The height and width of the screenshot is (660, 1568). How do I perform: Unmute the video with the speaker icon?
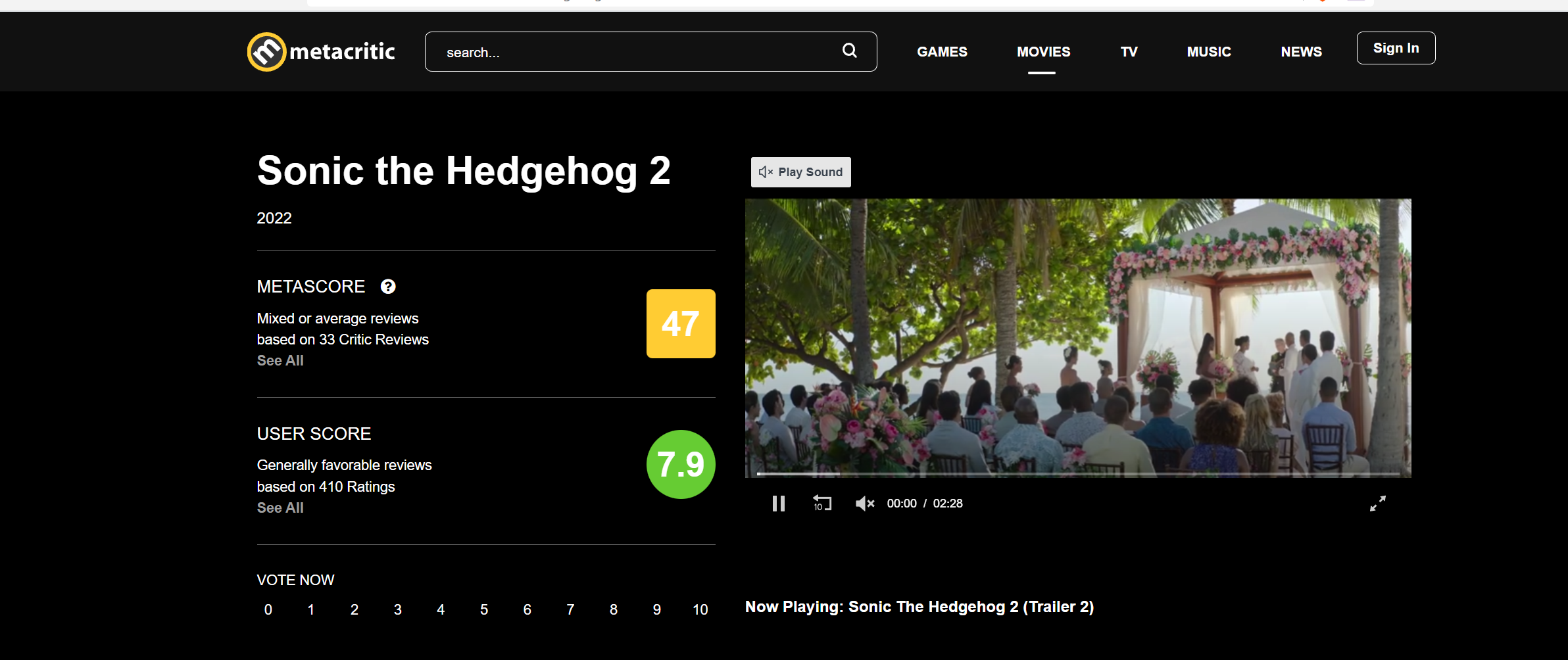[x=865, y=504]
